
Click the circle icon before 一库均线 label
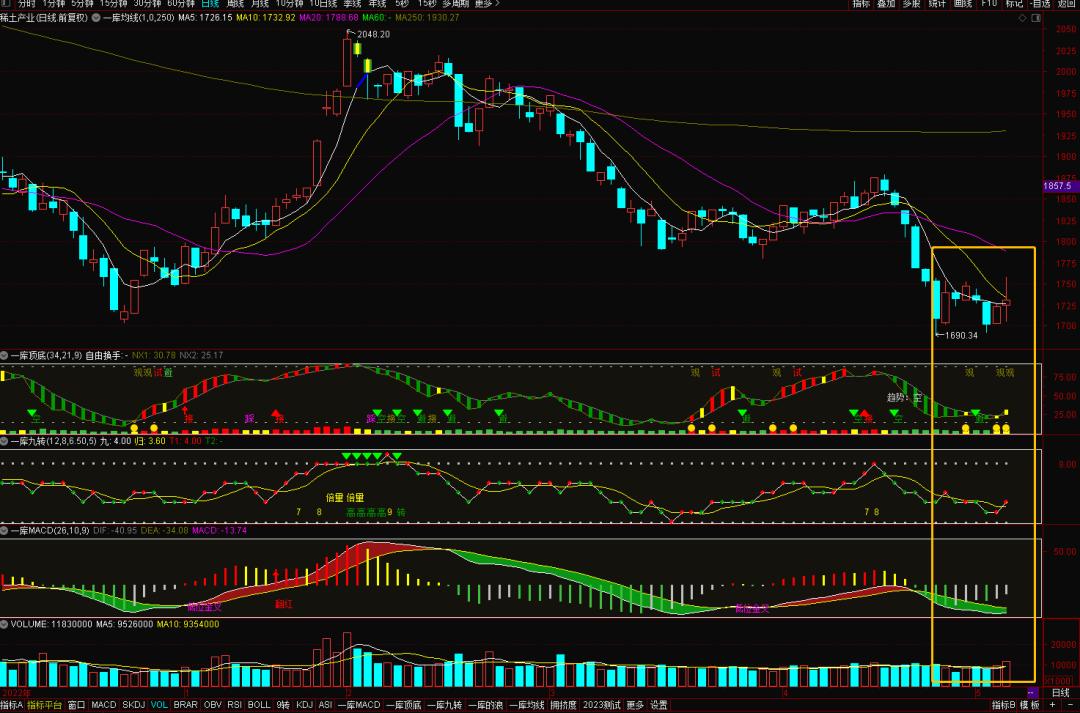(94, 18)
